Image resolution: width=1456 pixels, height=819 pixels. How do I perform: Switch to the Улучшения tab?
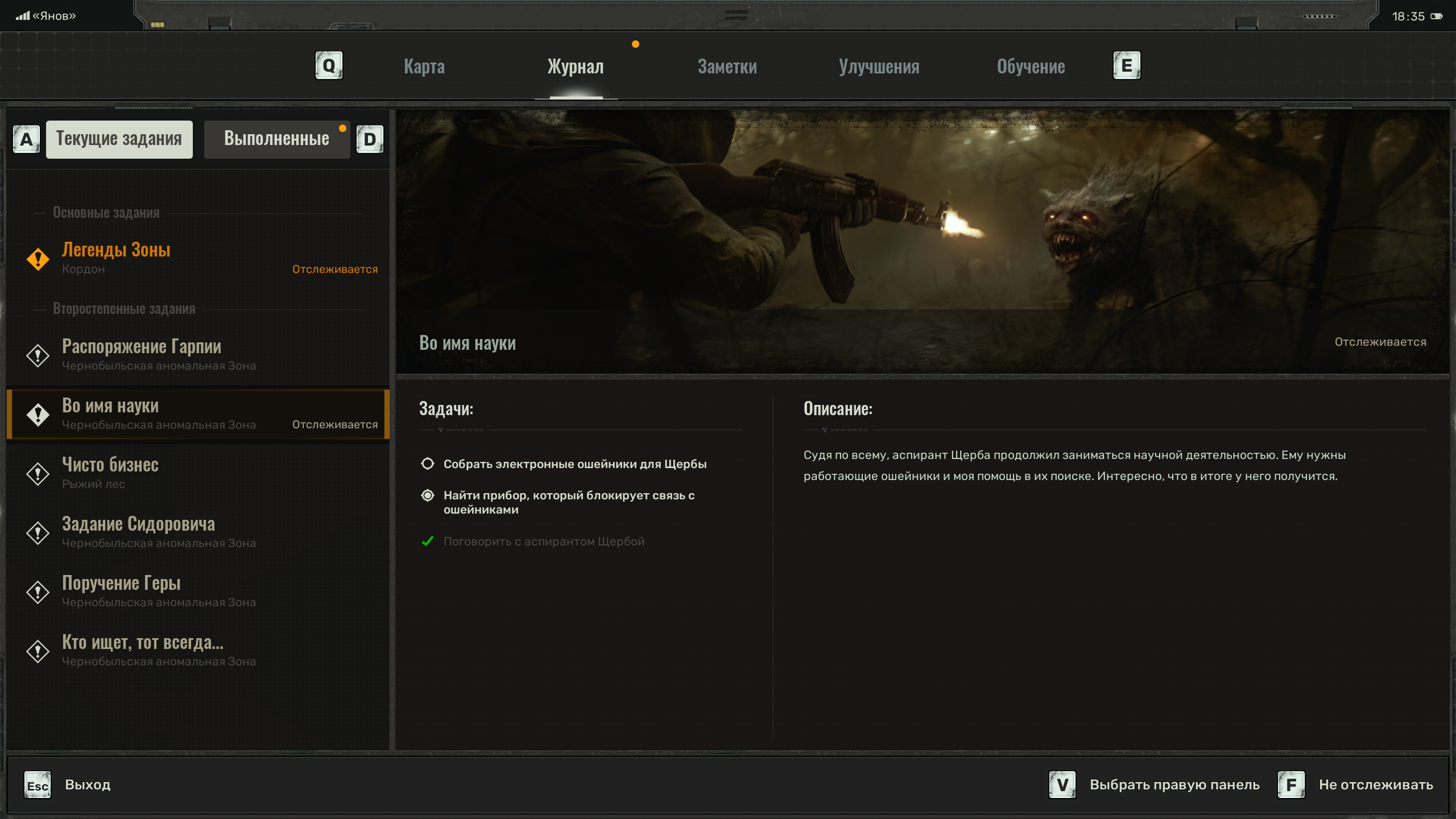click(x=879, y=67)
